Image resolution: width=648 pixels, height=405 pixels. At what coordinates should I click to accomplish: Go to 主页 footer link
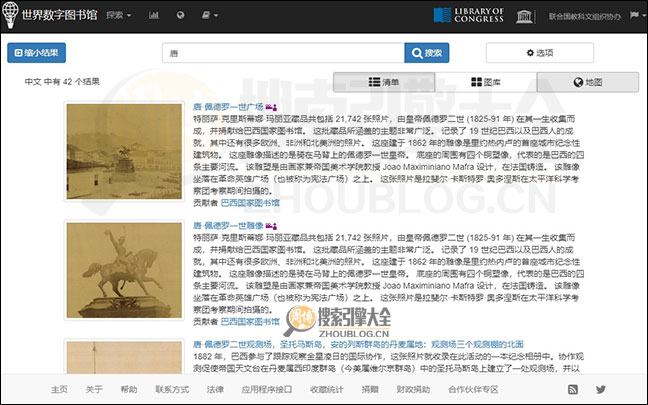(59, 389)
